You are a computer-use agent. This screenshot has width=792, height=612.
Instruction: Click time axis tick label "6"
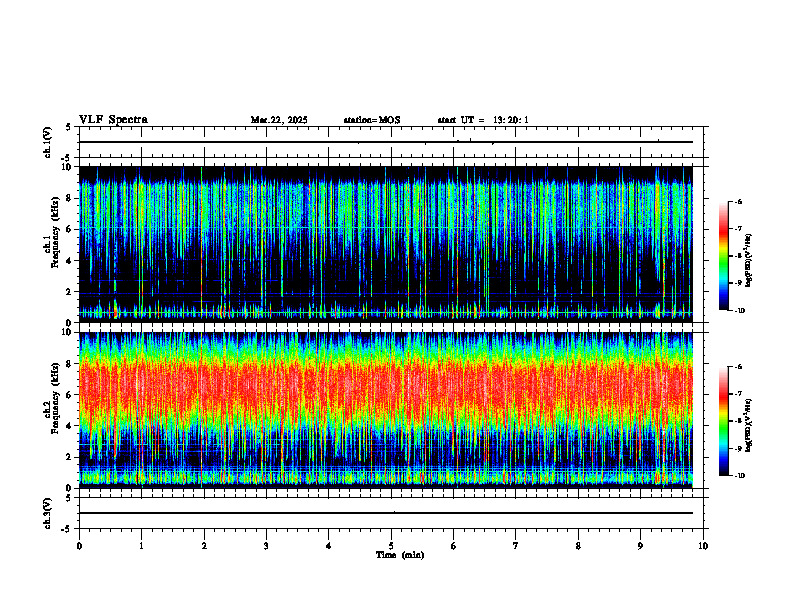pos(454,546)
